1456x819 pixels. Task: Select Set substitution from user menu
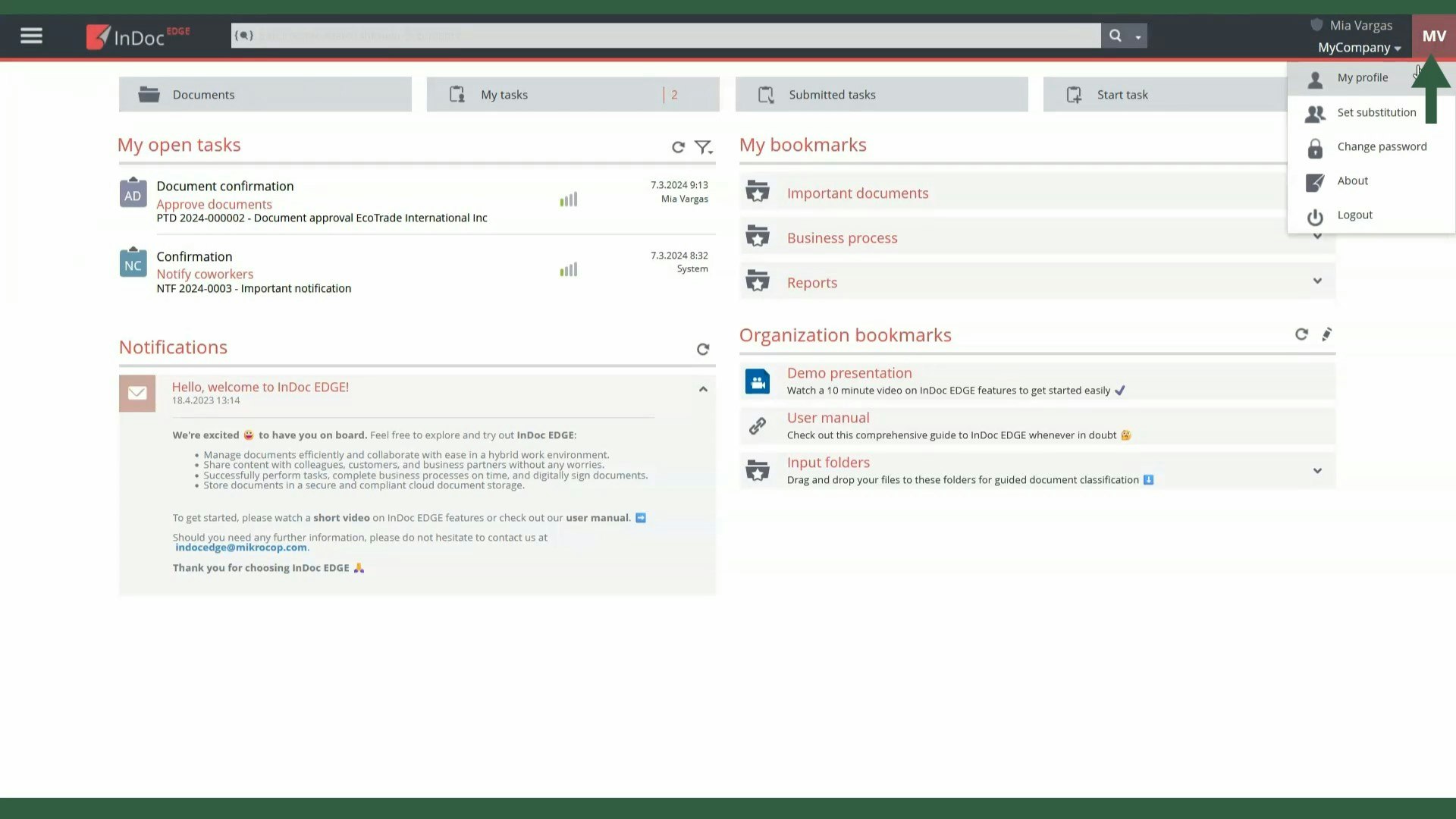coord(1376,112)
